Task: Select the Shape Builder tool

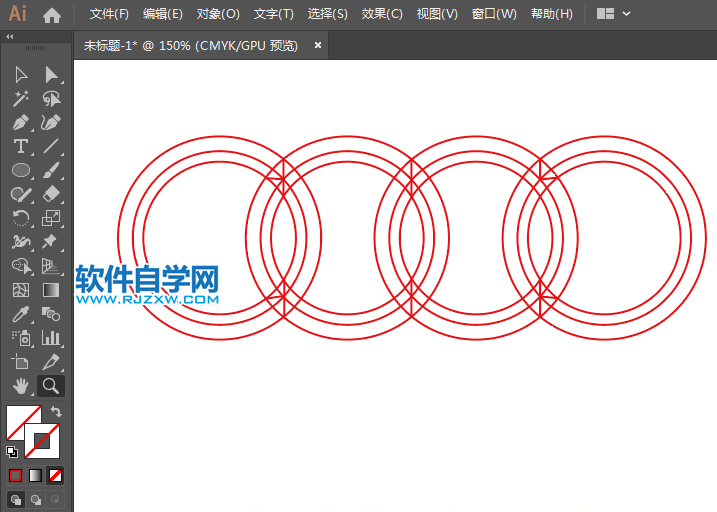Action: point(21,266)
